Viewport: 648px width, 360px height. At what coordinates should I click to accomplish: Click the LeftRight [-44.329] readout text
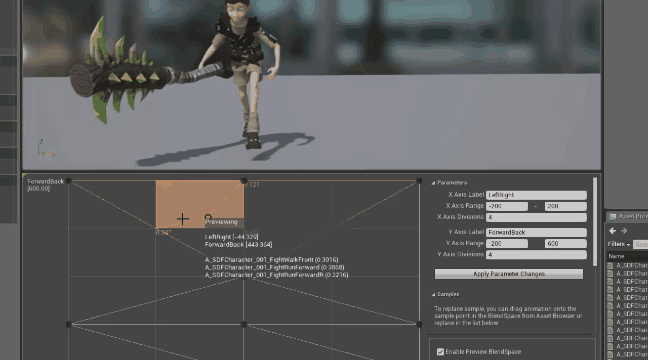tap(231, 237)
